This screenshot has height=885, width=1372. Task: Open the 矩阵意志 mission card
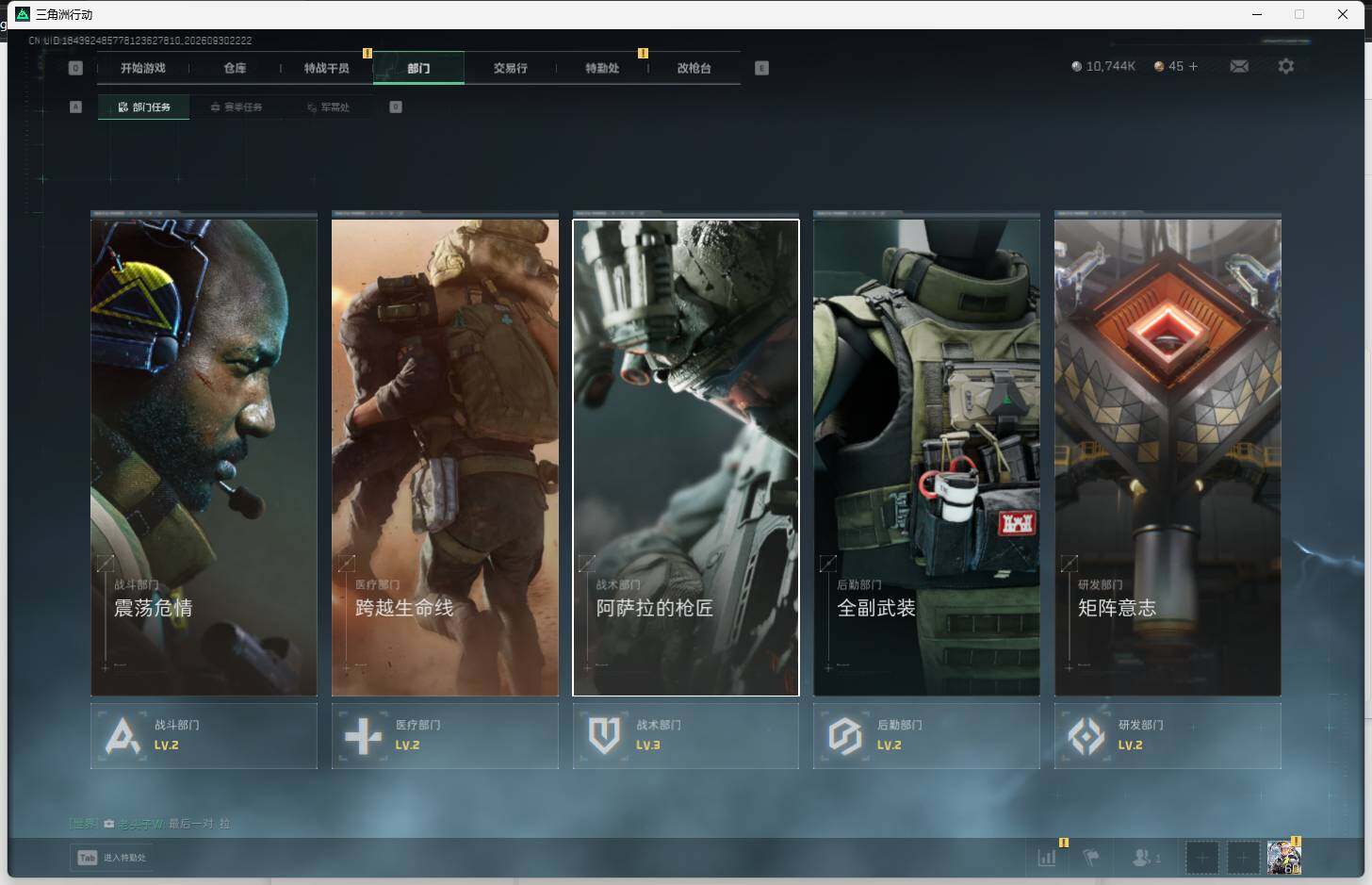(1168, 457)
